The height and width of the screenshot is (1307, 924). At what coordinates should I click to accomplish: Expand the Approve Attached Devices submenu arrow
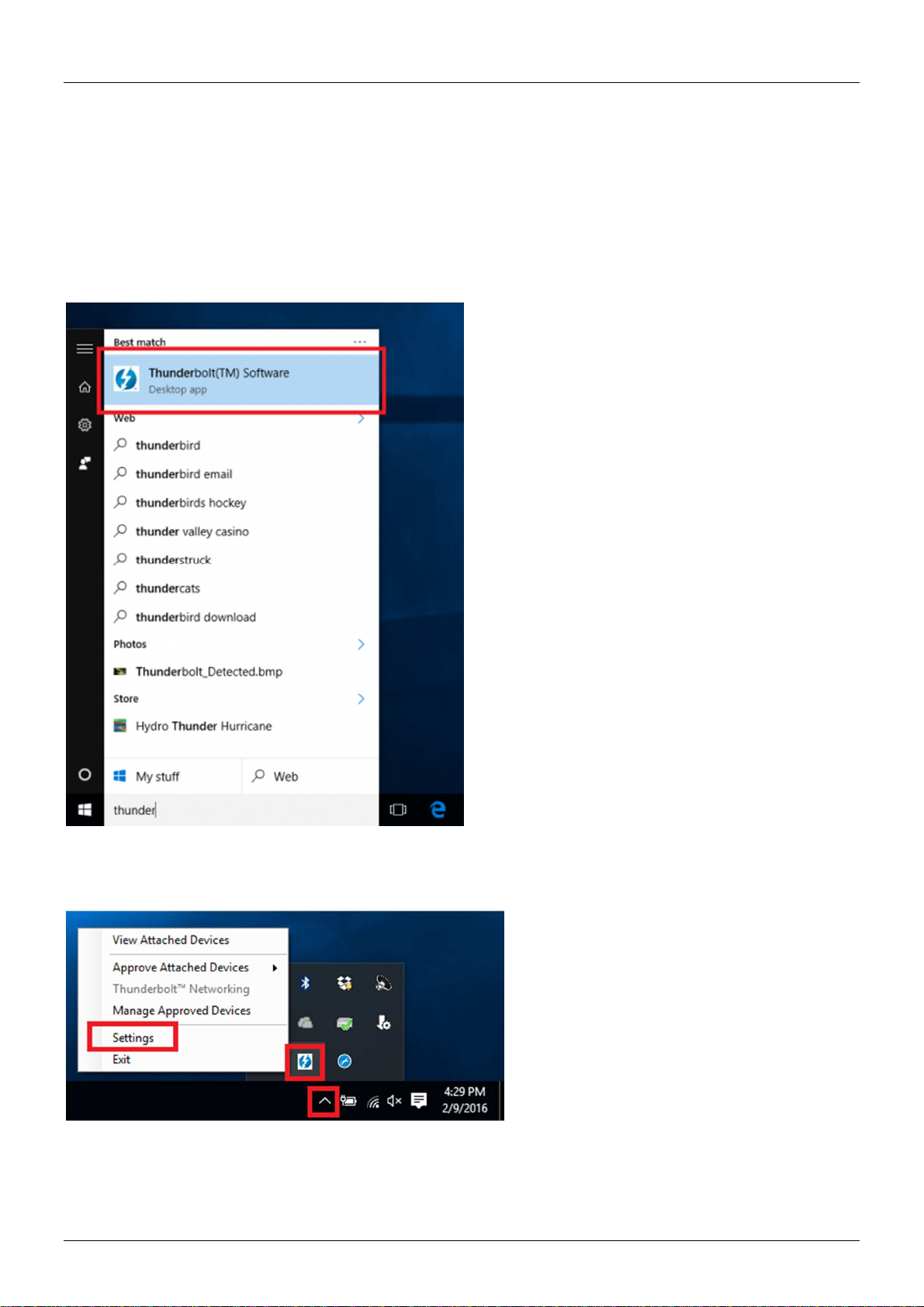(275, 967)
